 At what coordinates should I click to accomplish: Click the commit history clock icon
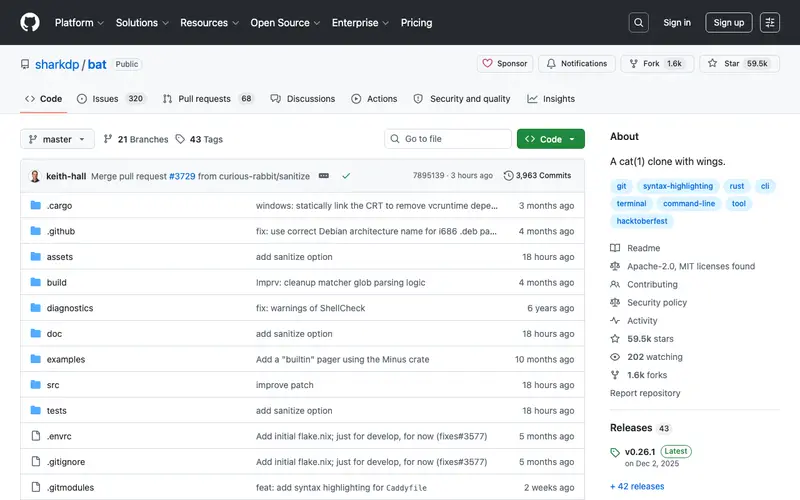[x=508, y=176]
